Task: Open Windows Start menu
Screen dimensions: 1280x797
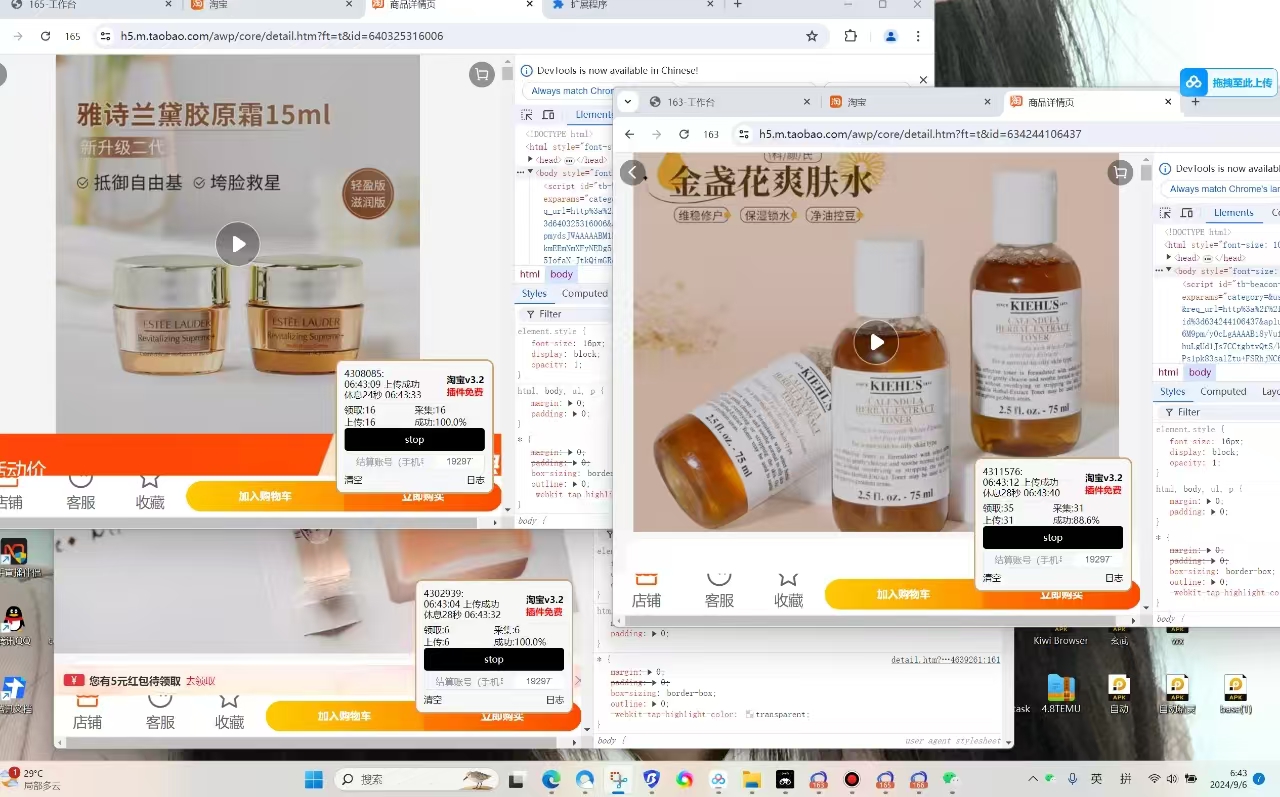Action: coord(314,779)
